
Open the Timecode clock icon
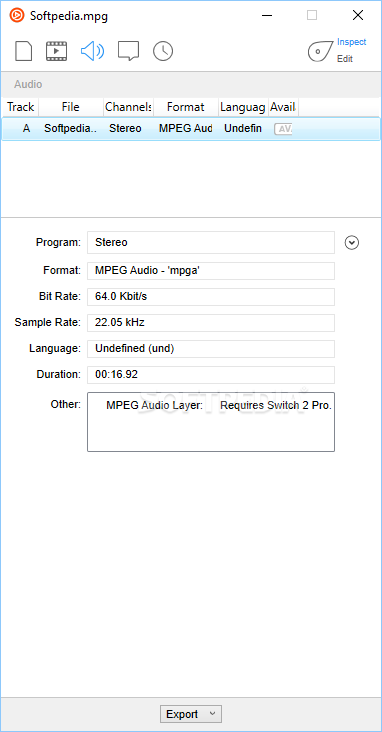pos(163,51)
